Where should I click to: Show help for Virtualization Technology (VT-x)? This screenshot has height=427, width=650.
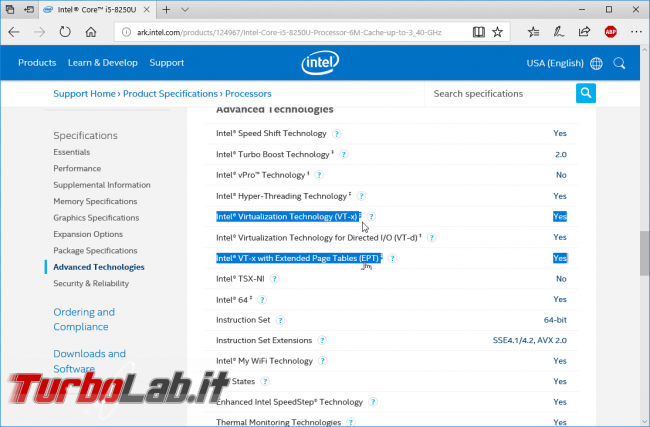pyautogui.click(x=371, y=216)
